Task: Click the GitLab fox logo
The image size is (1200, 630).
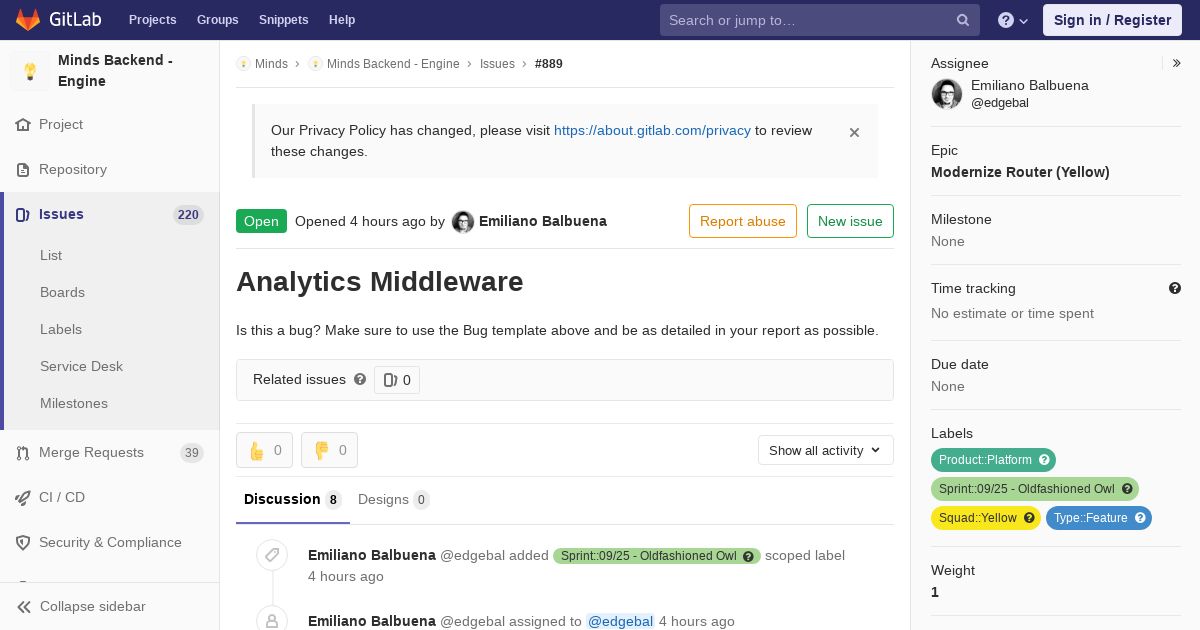Action: pos(28,19)
